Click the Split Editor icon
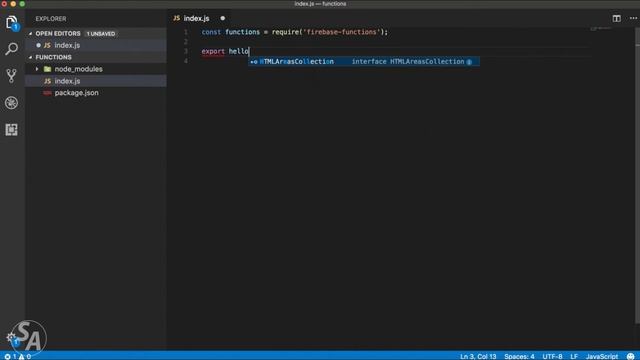Screen dimensions: 640x360 [x=616, y=18]
